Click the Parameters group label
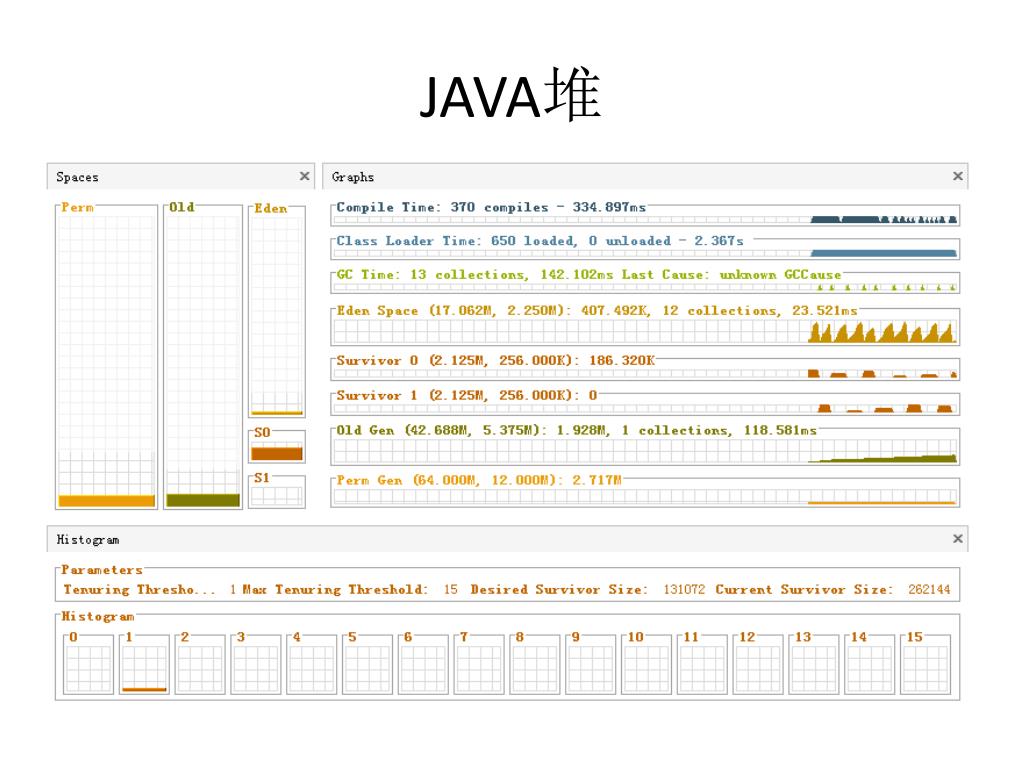The height and width of the screenshot is (768, 1024). [x=102, y=570]
